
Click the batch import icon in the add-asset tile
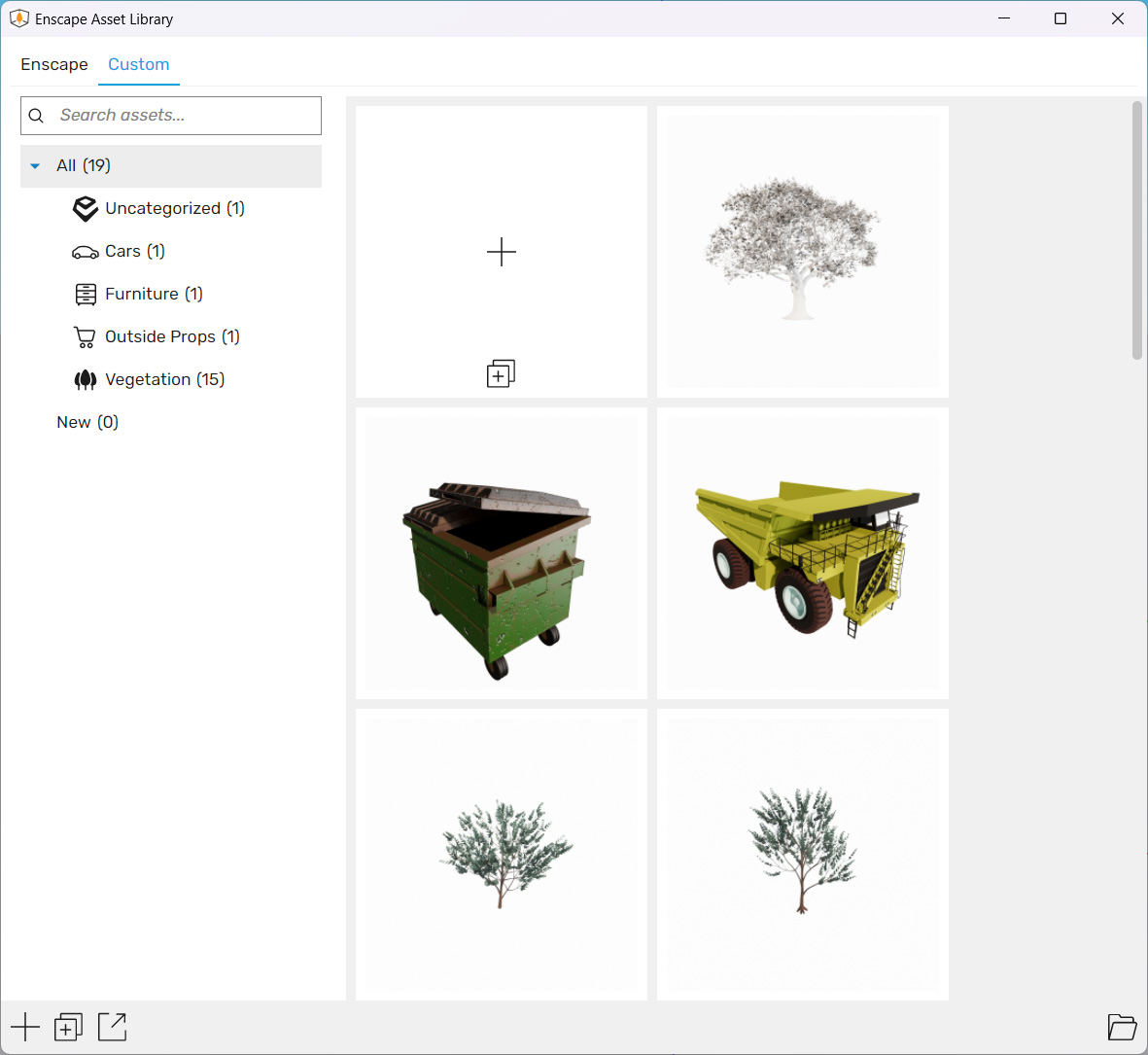[x=501, y=373]
